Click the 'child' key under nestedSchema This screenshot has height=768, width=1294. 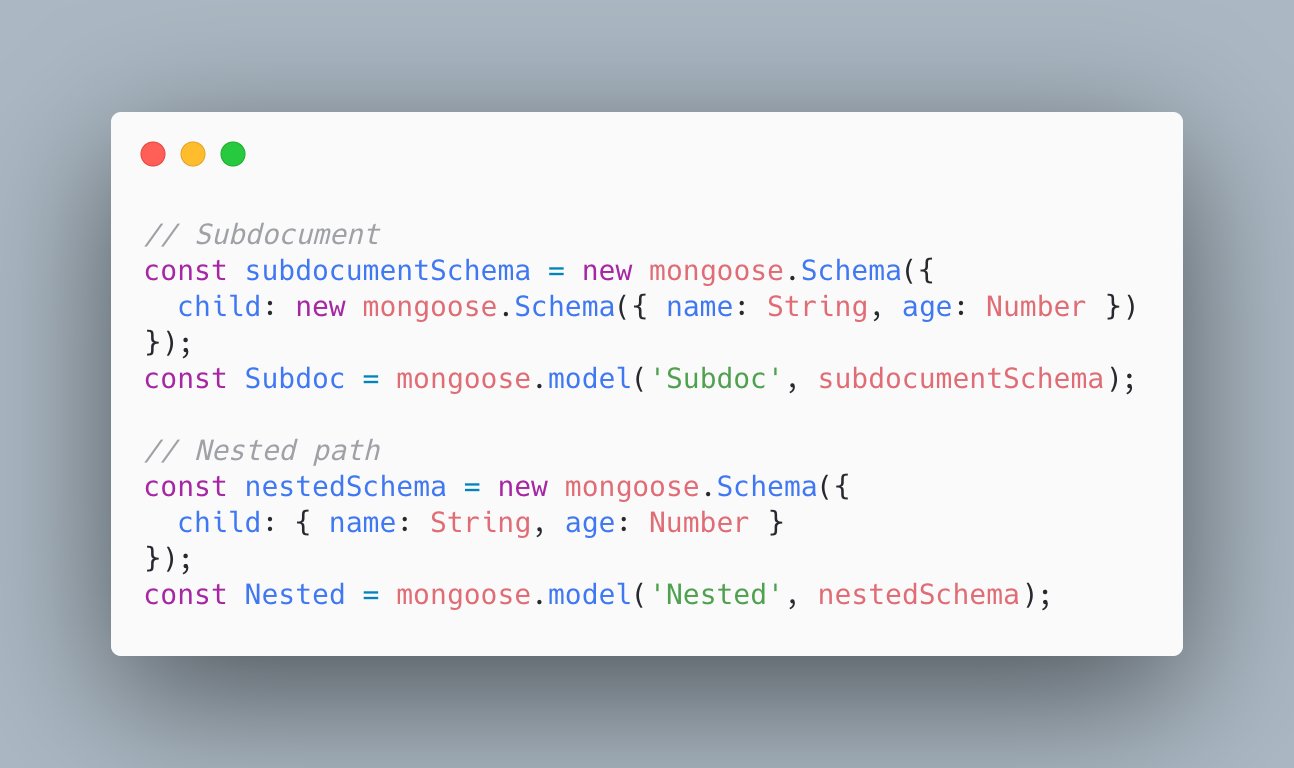coord(220,523)
